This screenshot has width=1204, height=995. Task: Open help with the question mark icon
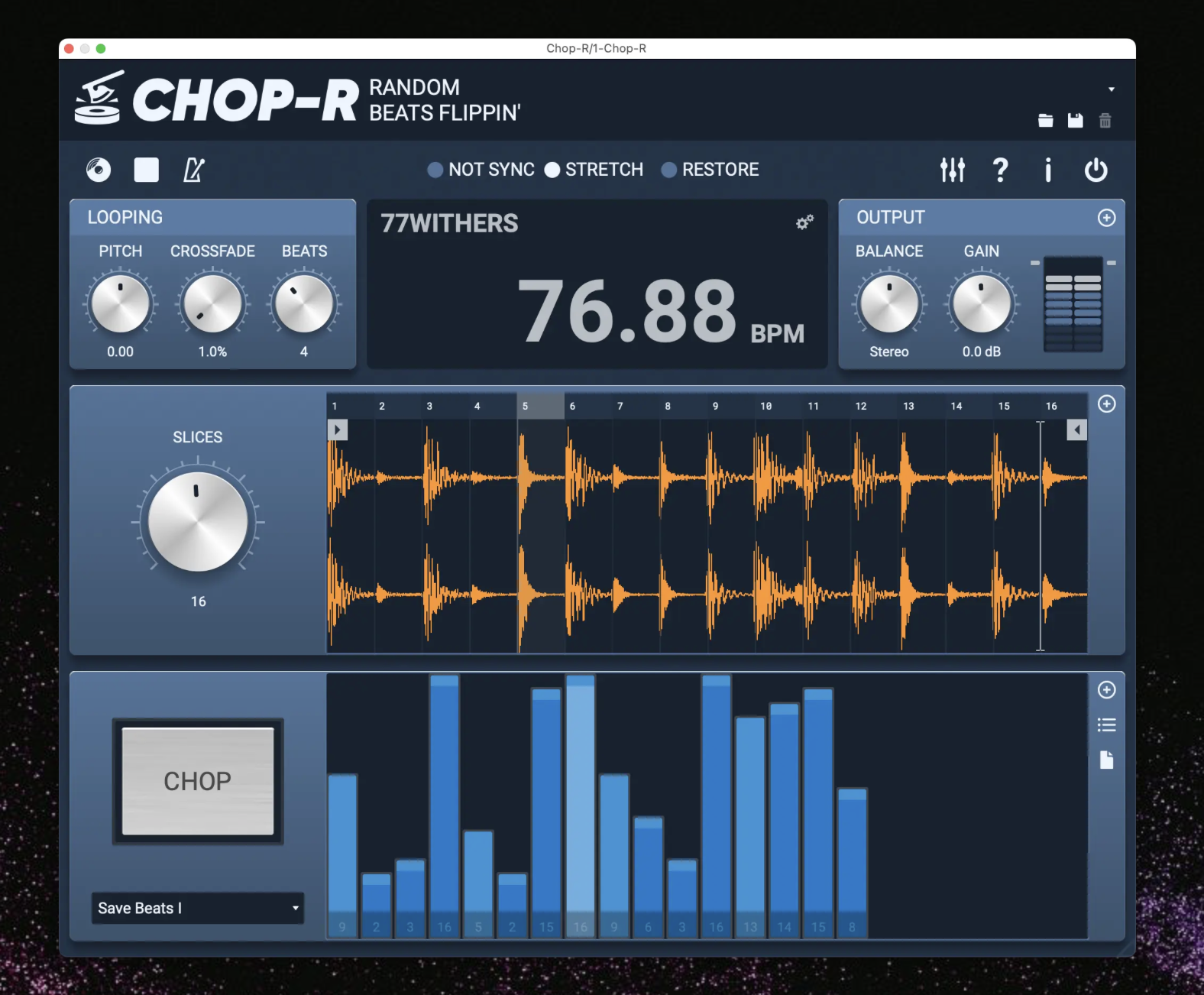(1000, 170)
